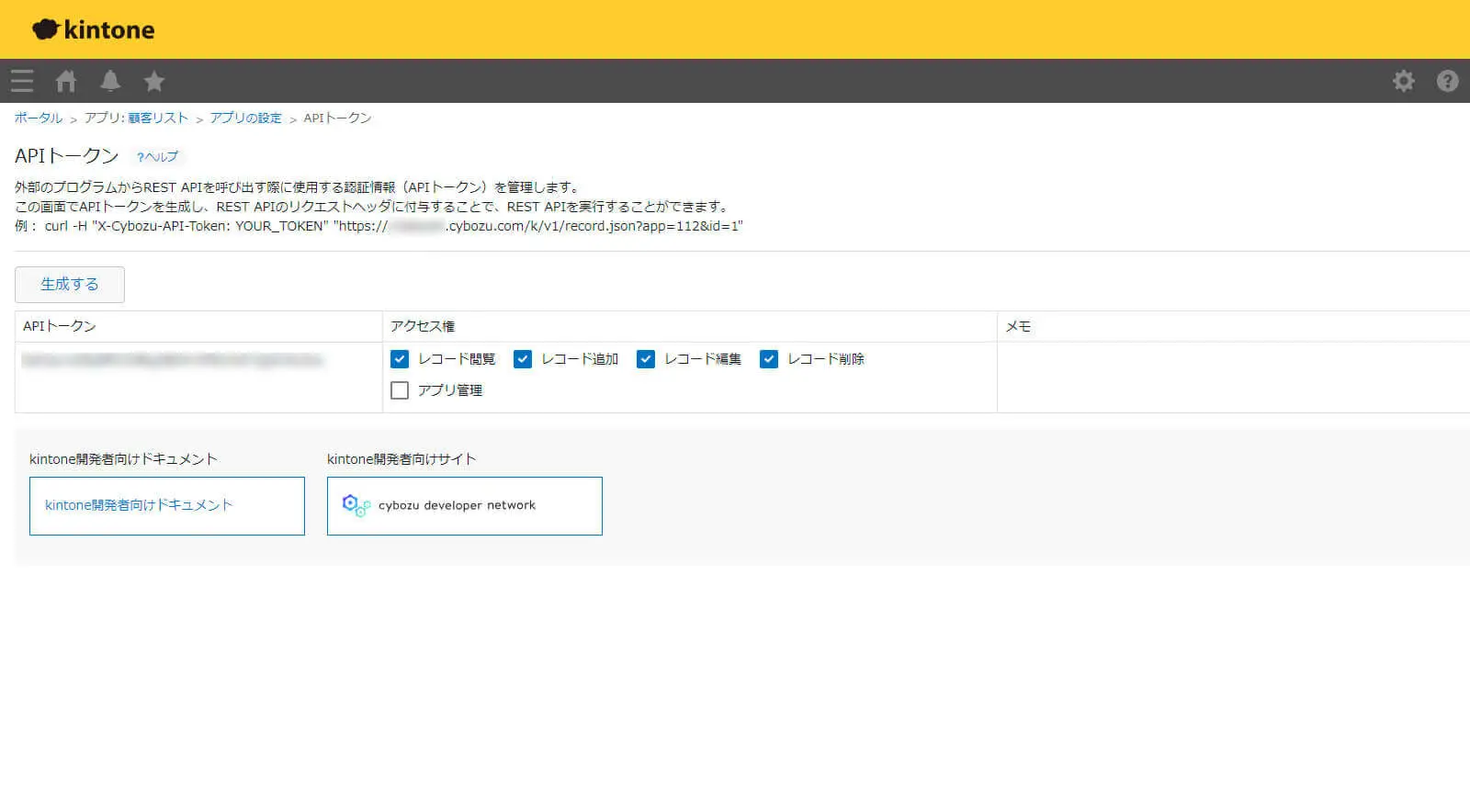
Task: Uncheck the レコード追加 checkbox
Action: pyautogui.click(x=523, y=359)
